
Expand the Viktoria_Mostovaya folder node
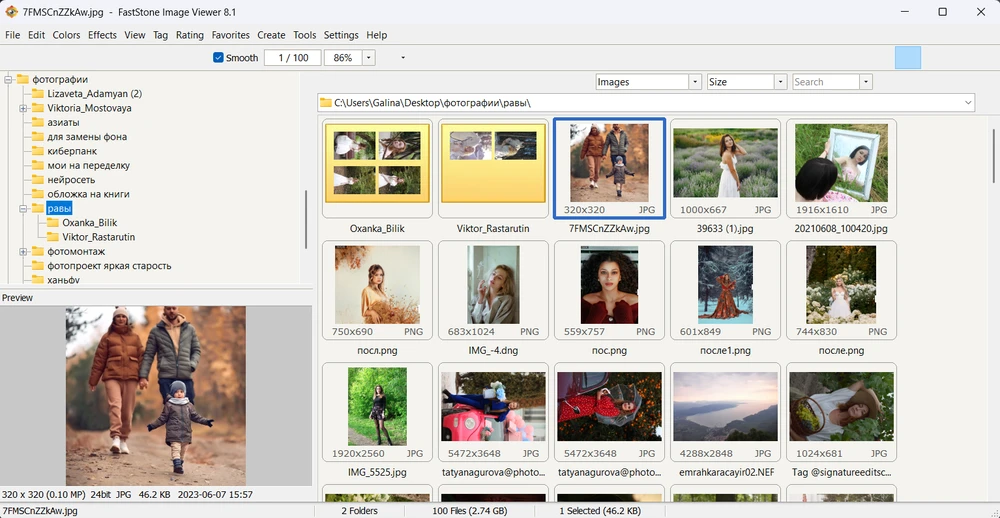23,108
